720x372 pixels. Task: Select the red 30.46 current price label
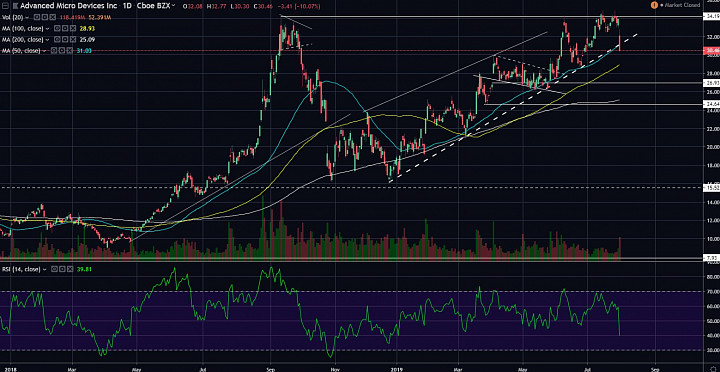point(711,51)
